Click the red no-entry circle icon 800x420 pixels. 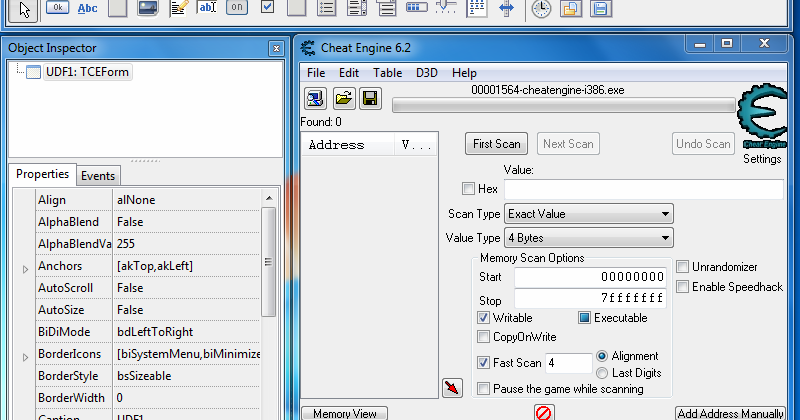pos(544,412)
